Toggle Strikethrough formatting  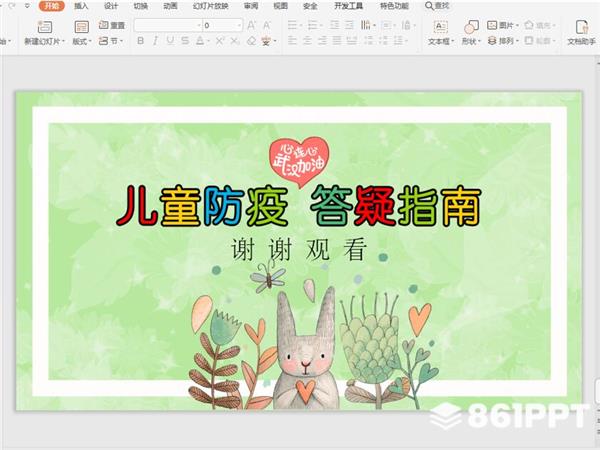point(185,41)
